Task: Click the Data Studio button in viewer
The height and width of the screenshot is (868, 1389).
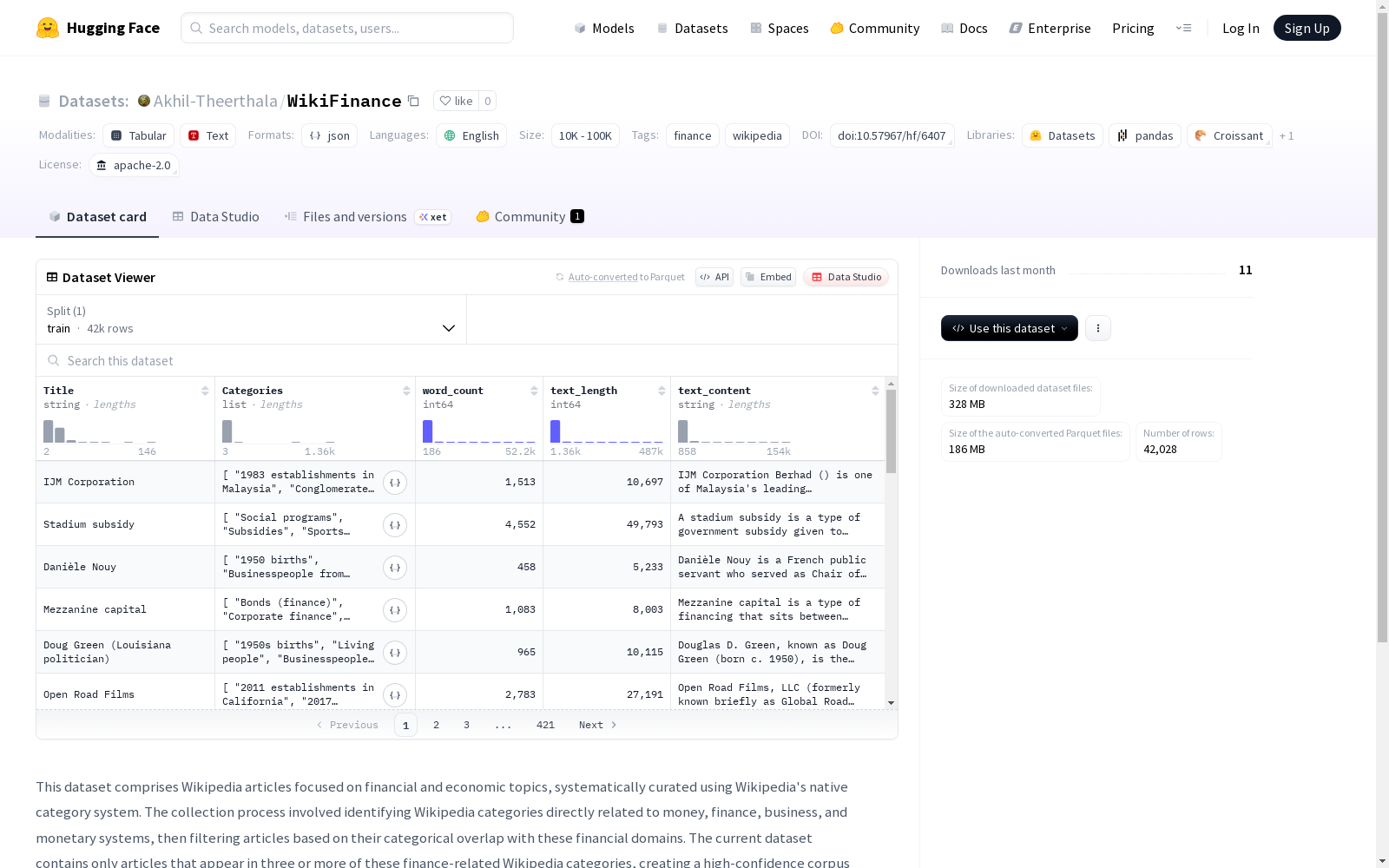Action: tap(846, 277)
